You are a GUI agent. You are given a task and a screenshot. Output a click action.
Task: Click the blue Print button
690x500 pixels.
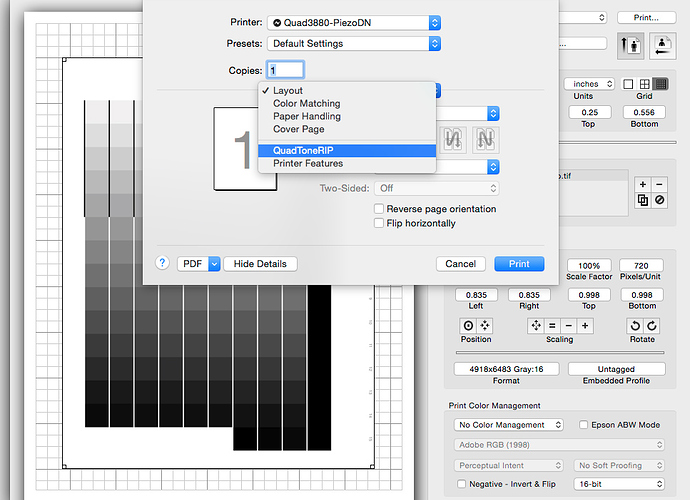coord(519,264)
